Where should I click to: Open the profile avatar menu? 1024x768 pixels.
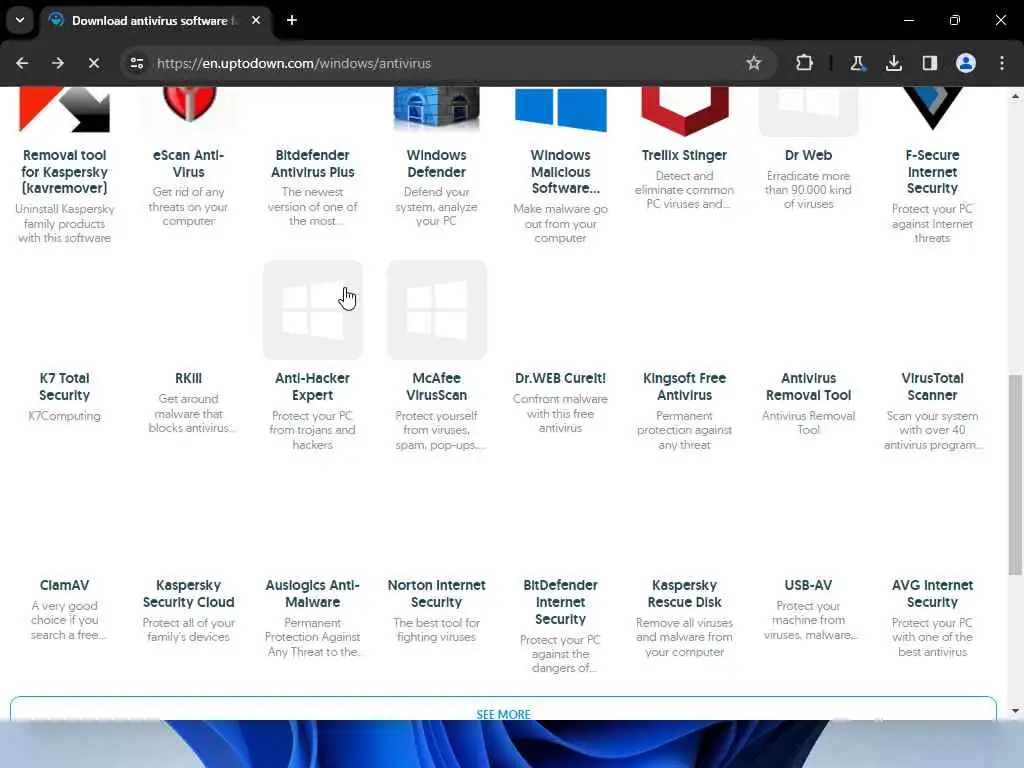click(966, 63)
